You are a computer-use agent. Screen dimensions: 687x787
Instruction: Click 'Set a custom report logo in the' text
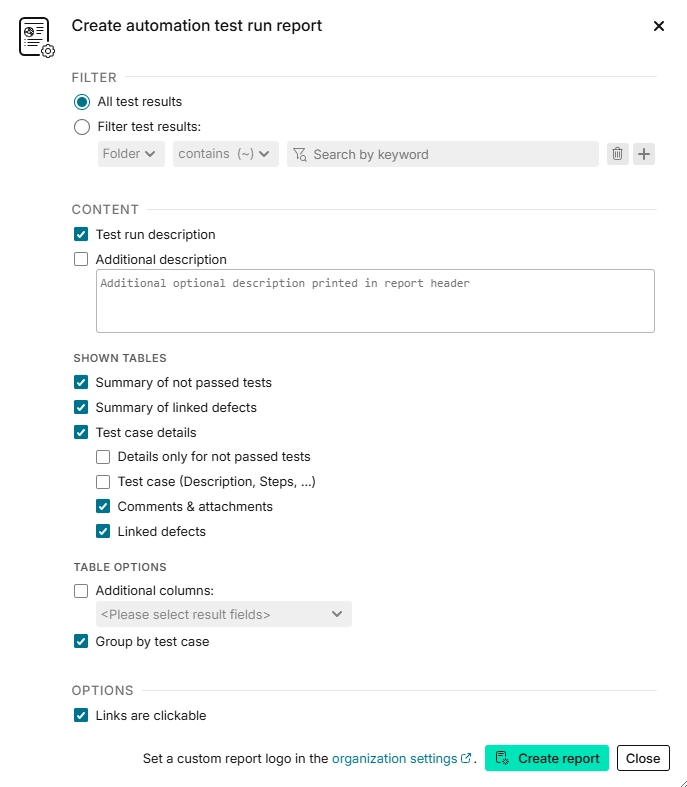tap(235, 758)
